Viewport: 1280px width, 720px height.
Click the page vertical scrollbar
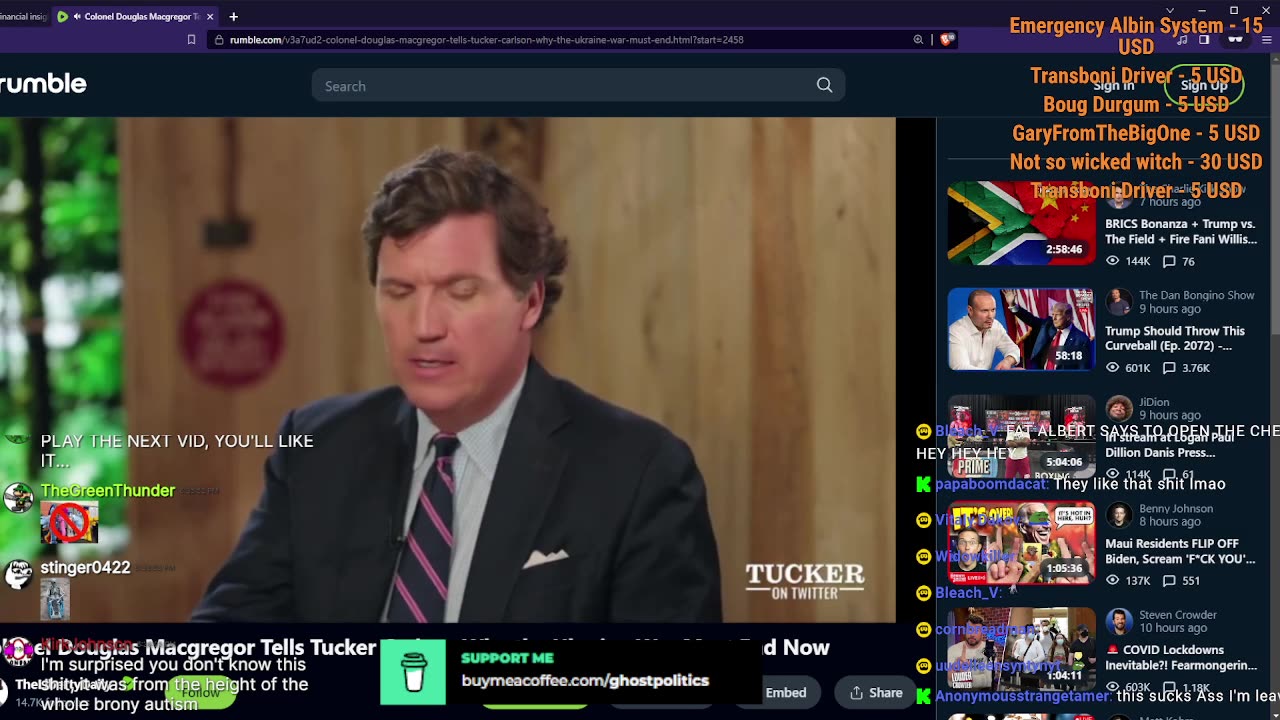tap(1274, 200)
